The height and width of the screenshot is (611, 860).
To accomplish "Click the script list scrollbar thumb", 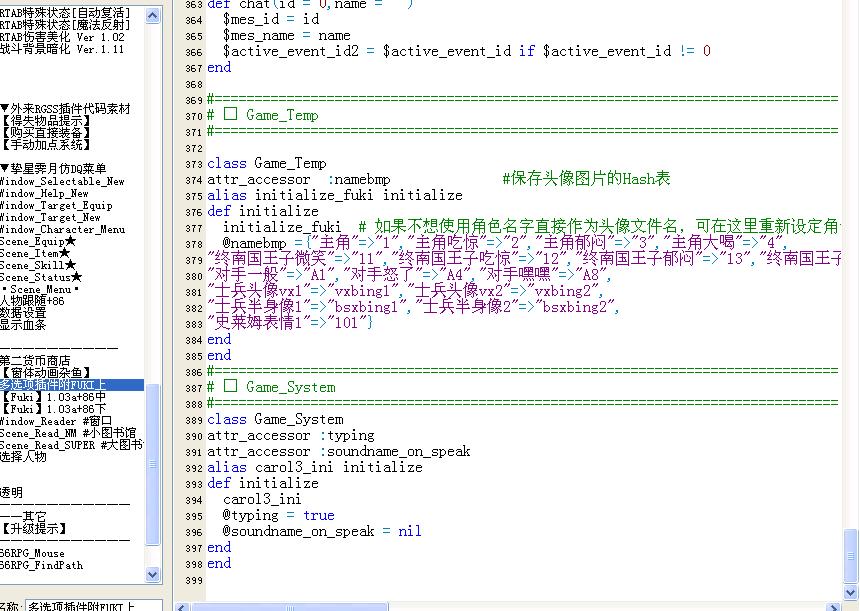I will click(x=152, y=464).
